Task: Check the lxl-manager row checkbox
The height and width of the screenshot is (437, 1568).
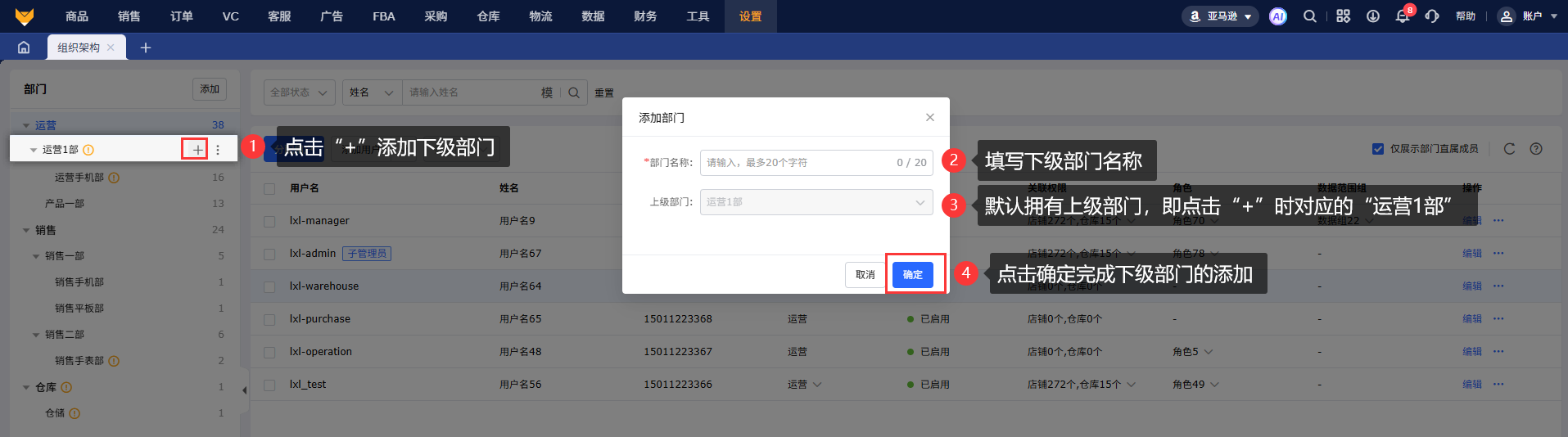Action: click(269, 221)
